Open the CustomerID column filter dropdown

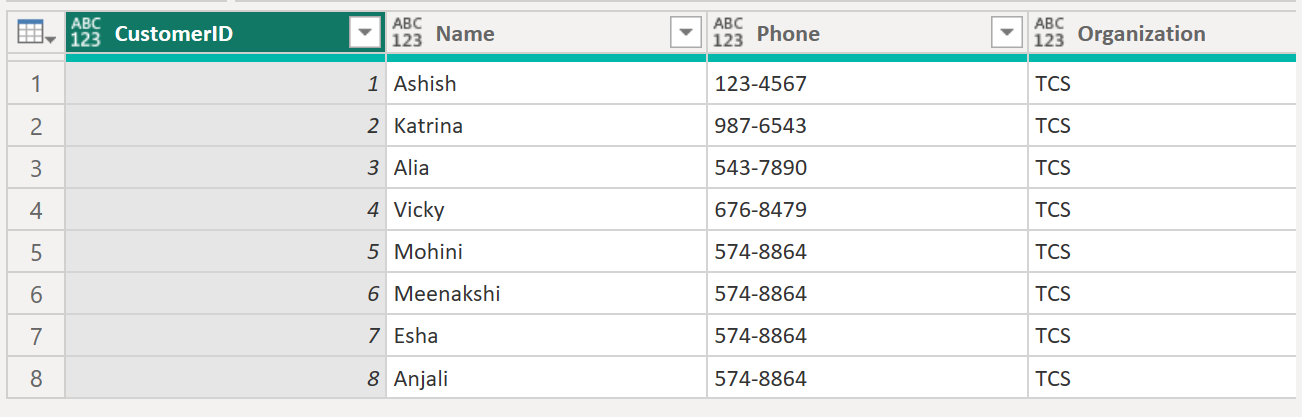point(364,33)
